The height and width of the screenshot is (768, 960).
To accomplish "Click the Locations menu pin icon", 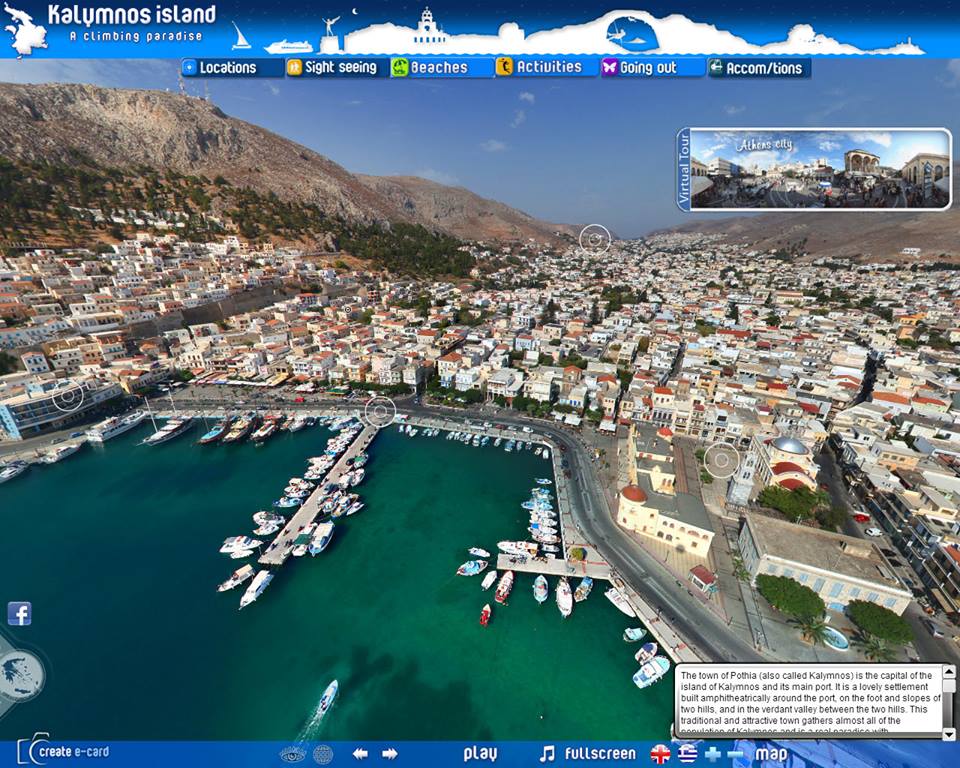I will [x=190, y=67].
